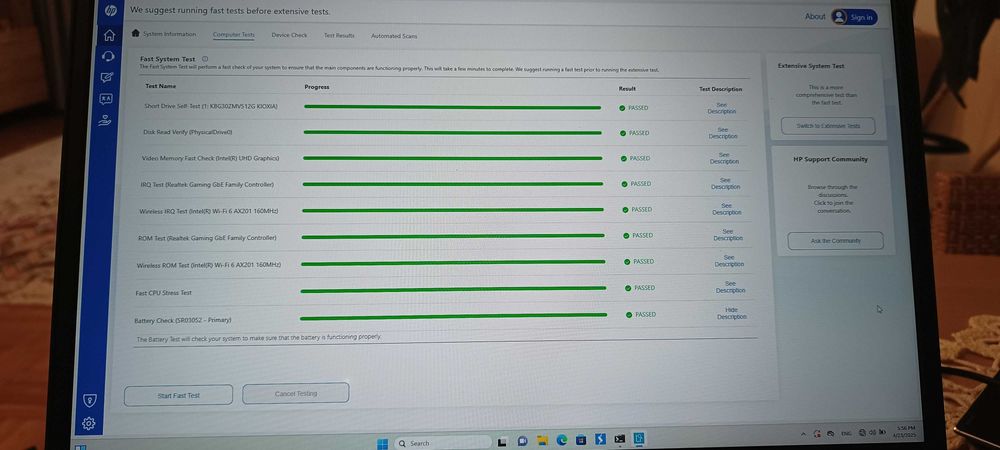
Task: Open the clock and date in tray
Action: coord(905,430)
